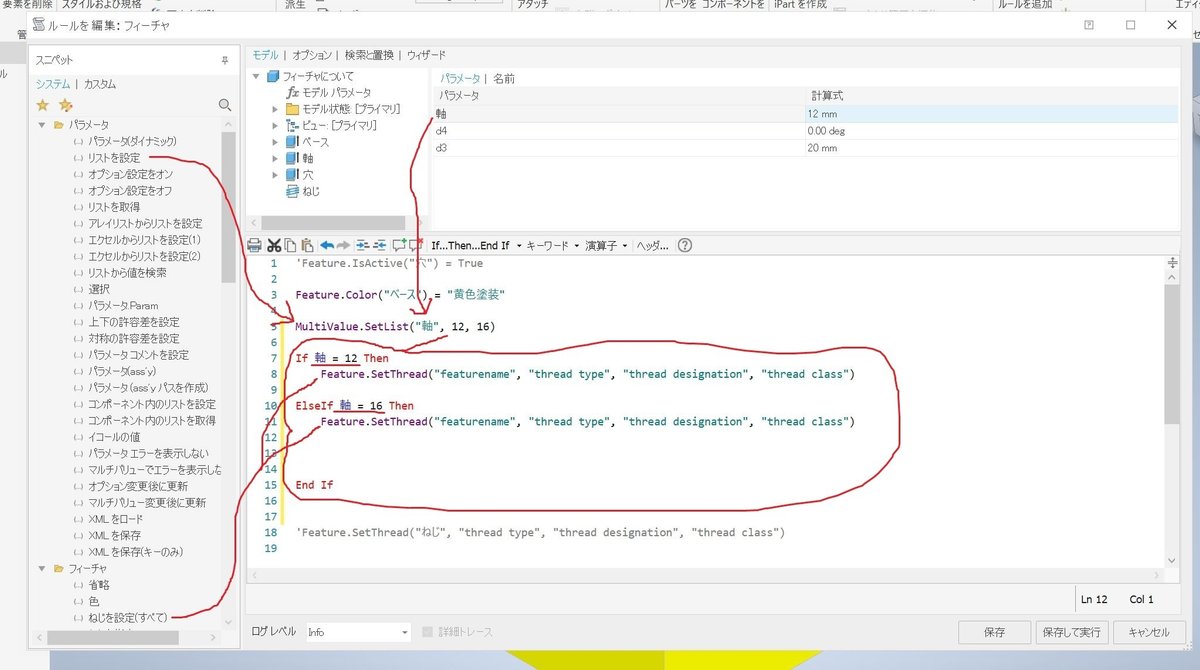Image resolution: width=1200 pixels, height=670 pixels.
Task: Select パラメータ(ダイナミック) snippet
Action: coord(132,141)
